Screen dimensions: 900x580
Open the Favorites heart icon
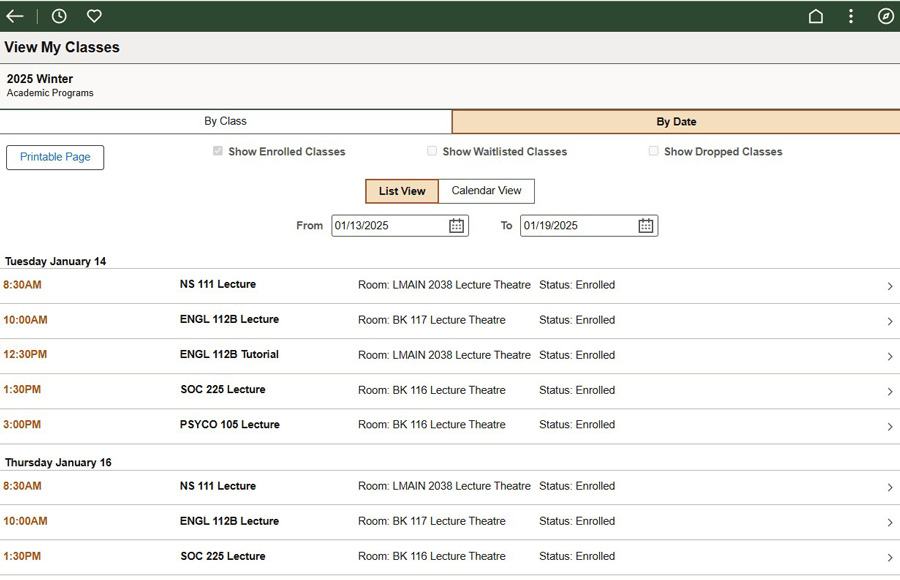(93, 15)
